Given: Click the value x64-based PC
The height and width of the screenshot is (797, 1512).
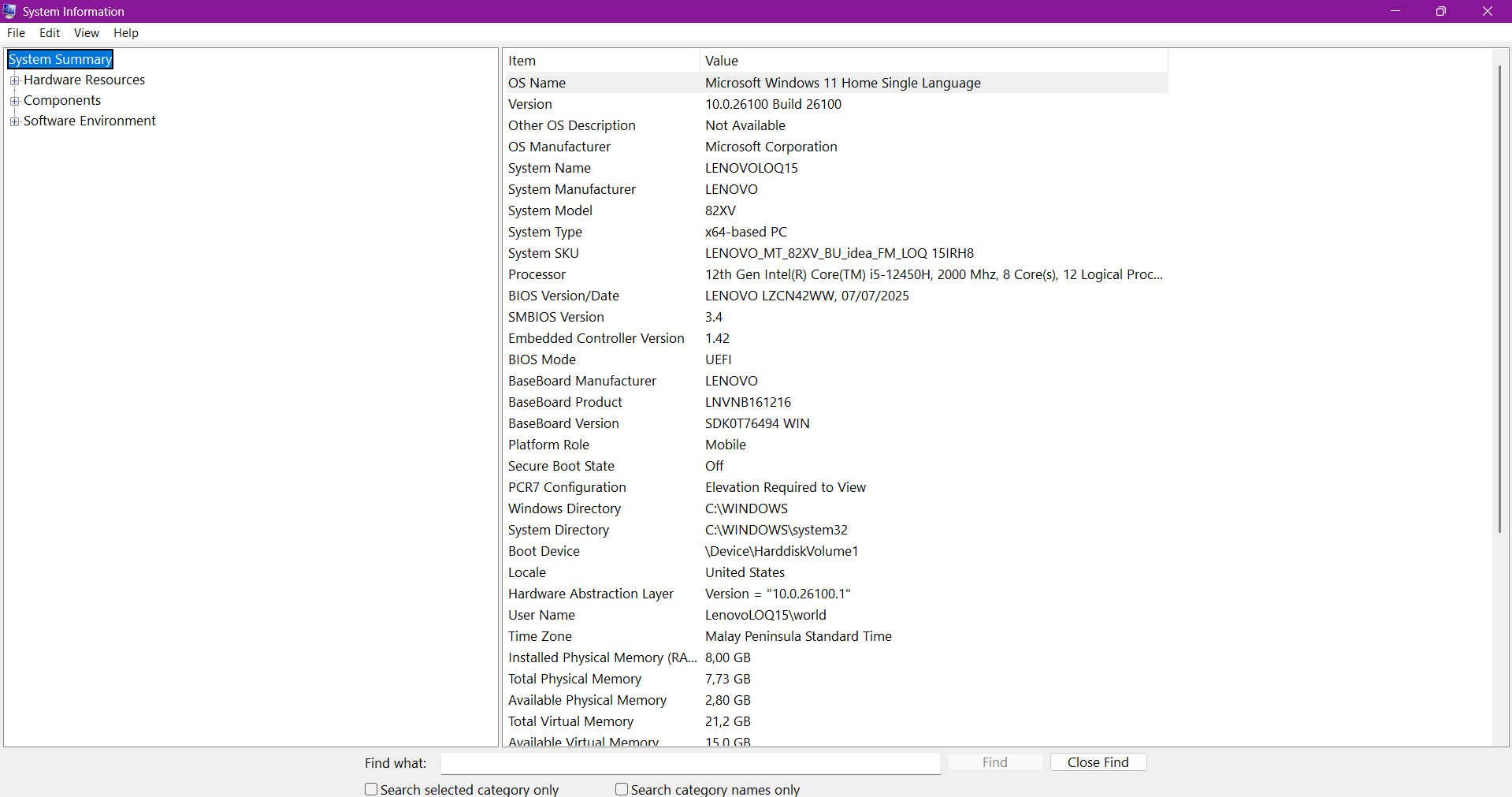Looking at the screenshot, I should (746, 232).
